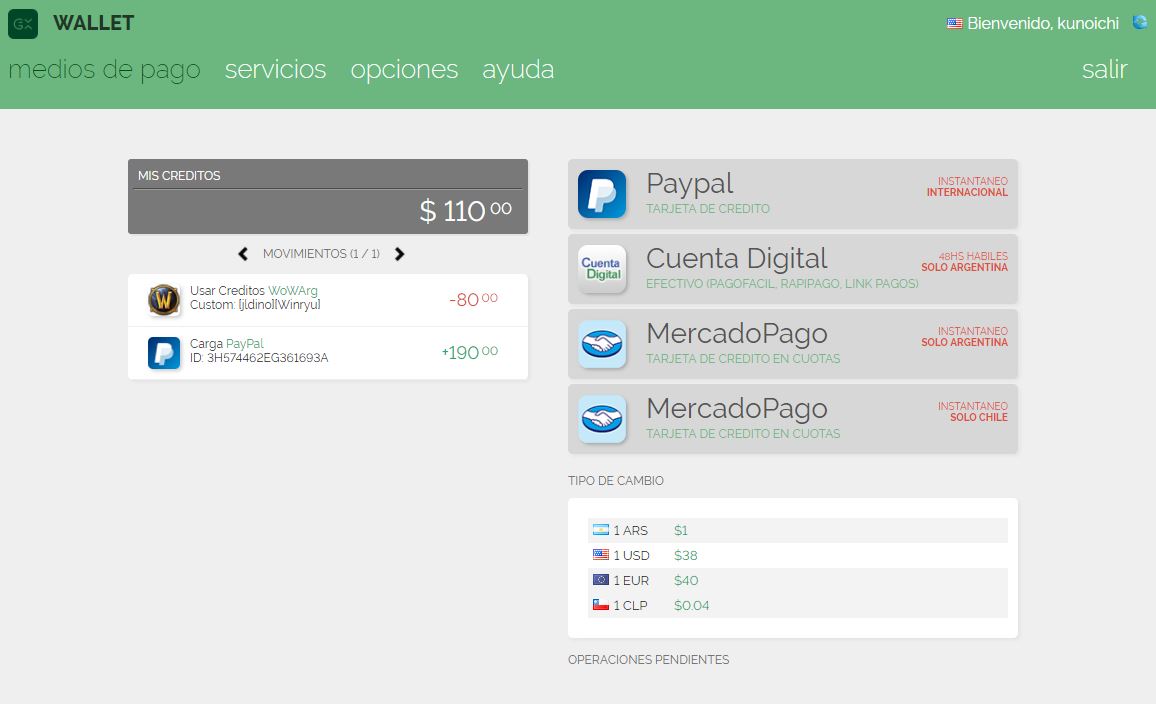The height and width of the screenshot is (704, 1156).
Task: Click the globe icon beside kunoichi
Action: tap(1140, 22)
